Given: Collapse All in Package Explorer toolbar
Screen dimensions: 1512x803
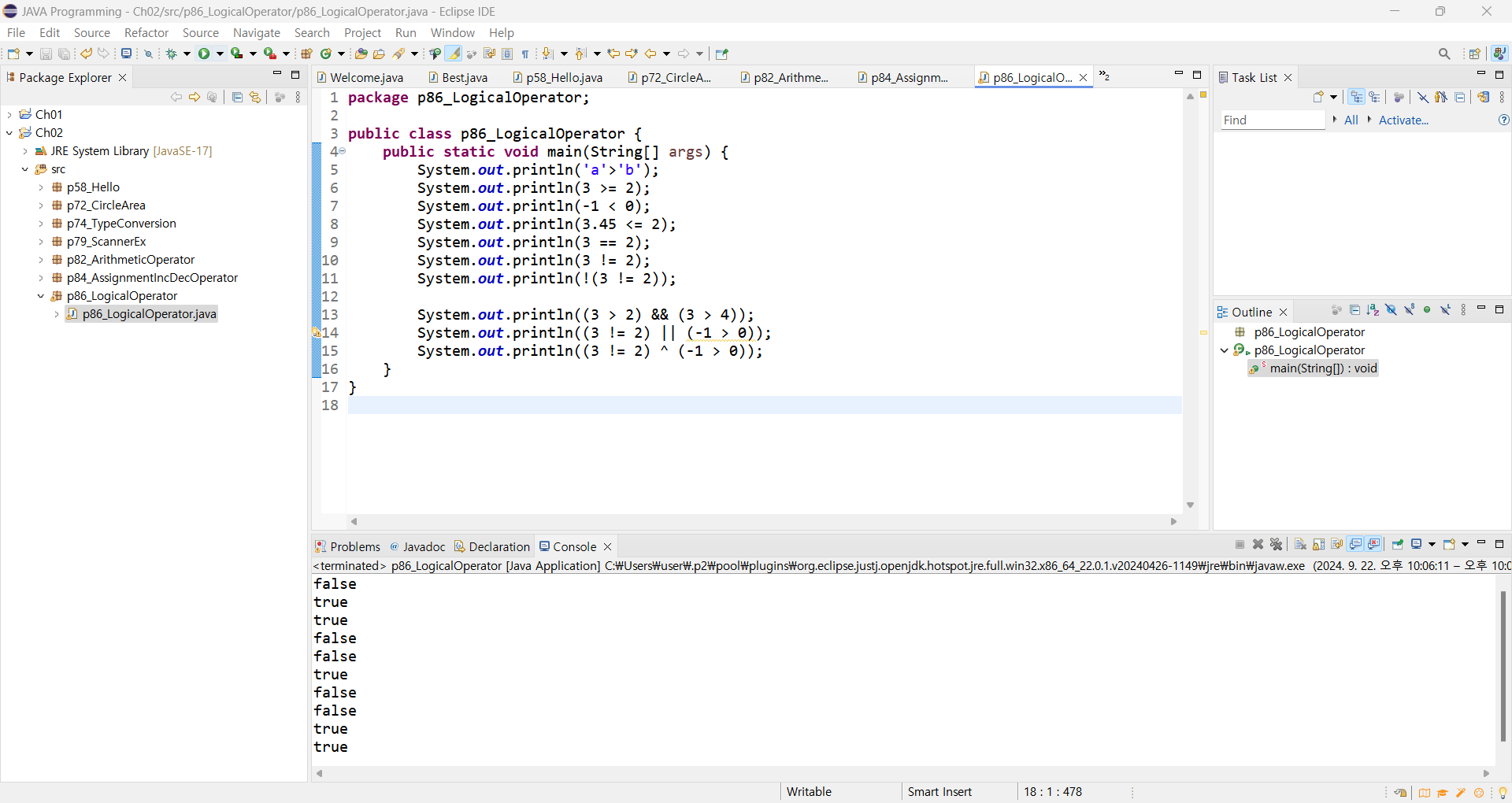Looking at the screenshot, I should click(237, 97).
